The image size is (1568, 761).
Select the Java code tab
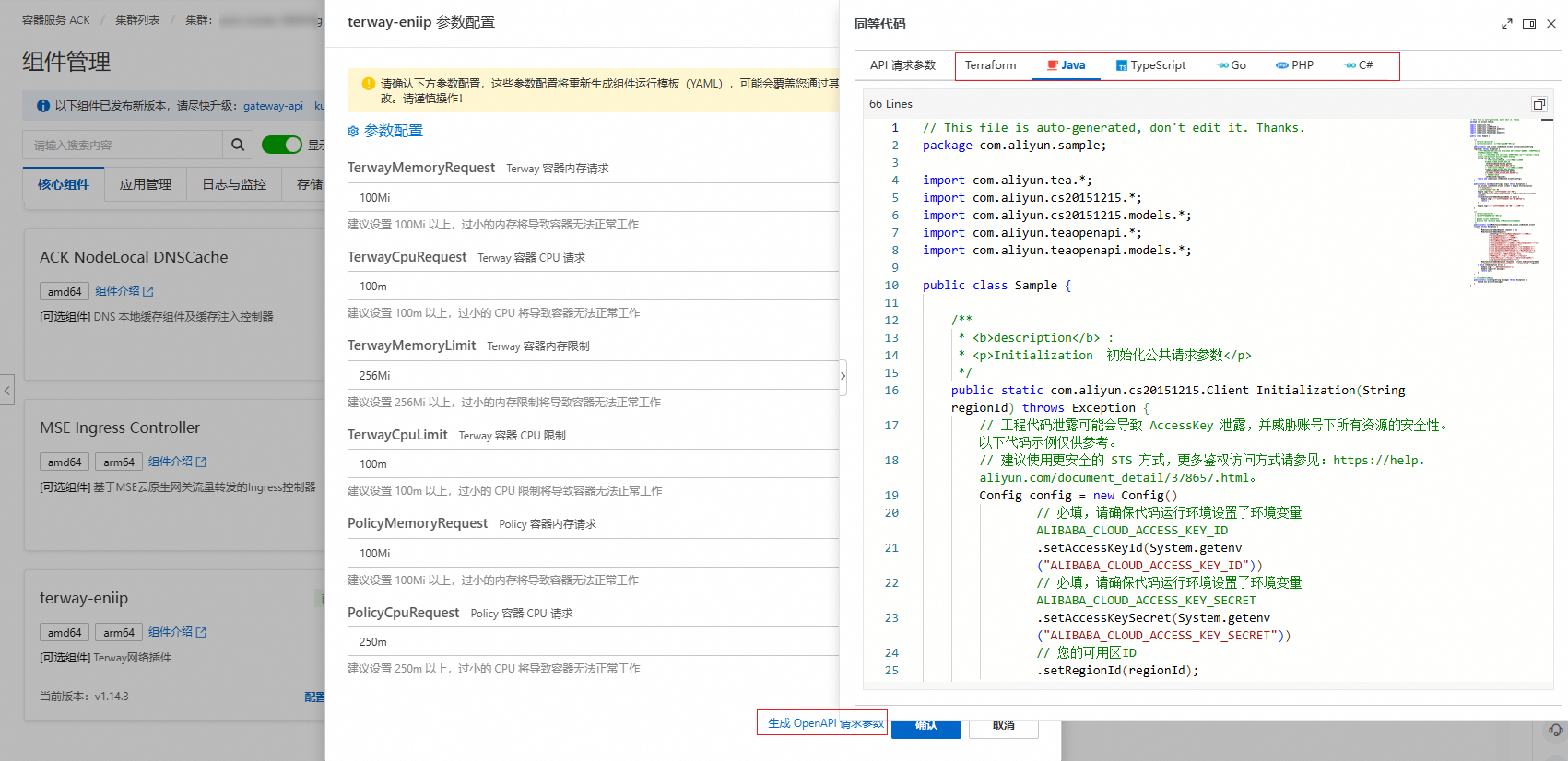1066,65
